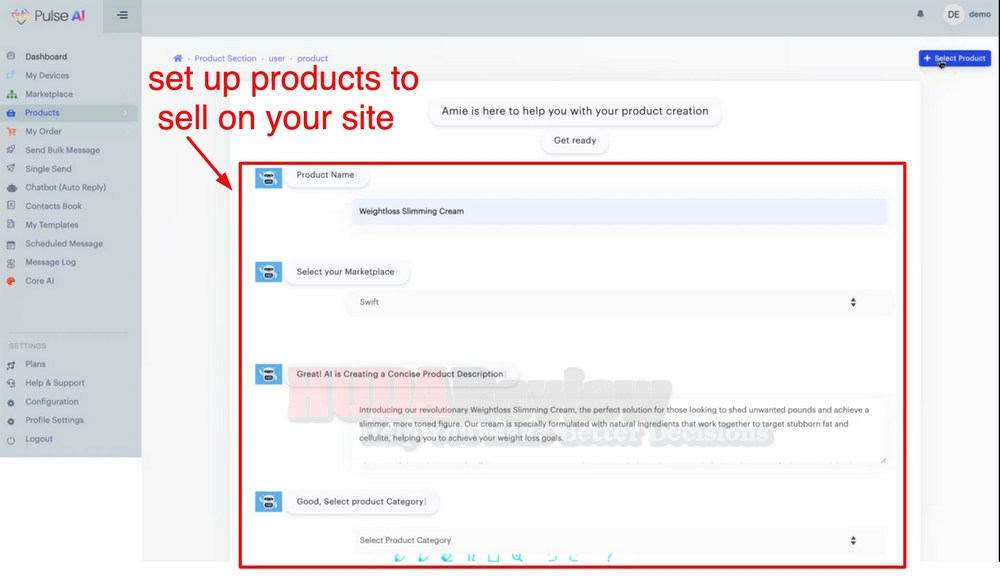Open the DE user avatar

[x=953, y=14]
